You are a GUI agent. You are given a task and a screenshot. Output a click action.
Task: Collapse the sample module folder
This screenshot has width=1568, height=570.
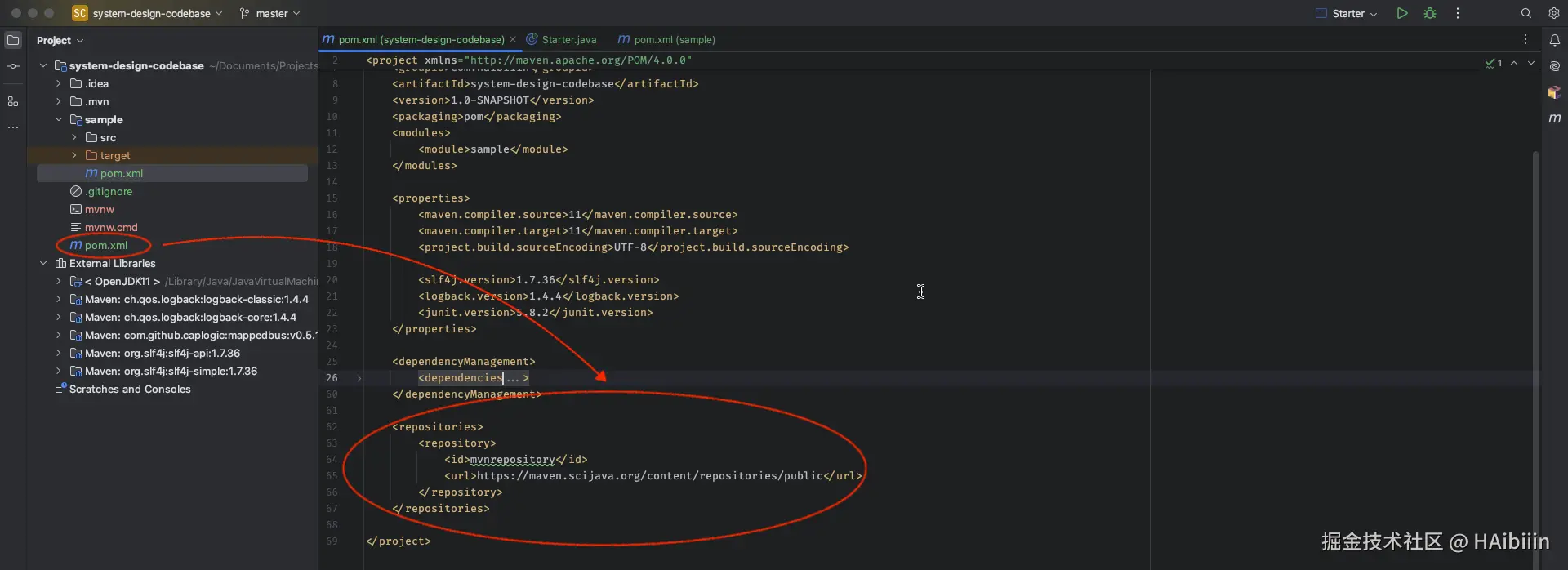(59, 119)
